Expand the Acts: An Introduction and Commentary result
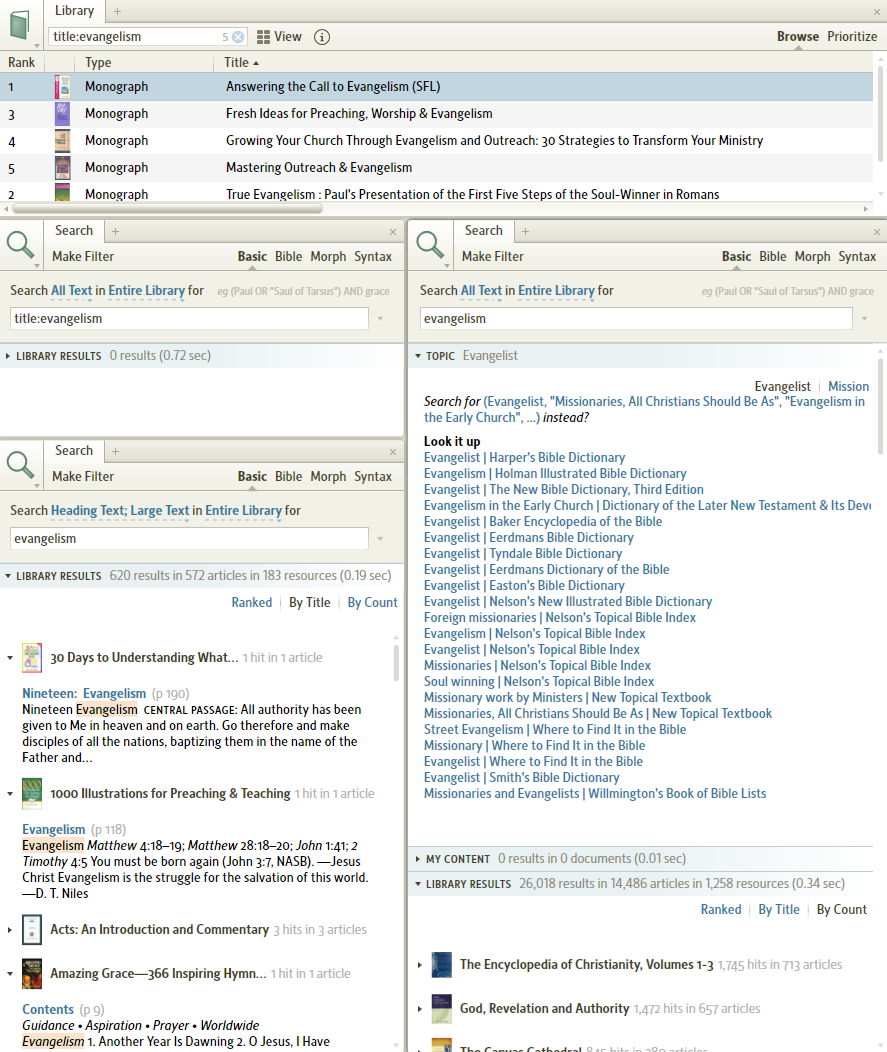Viewport: 887px width, 1052px height. 10,930
